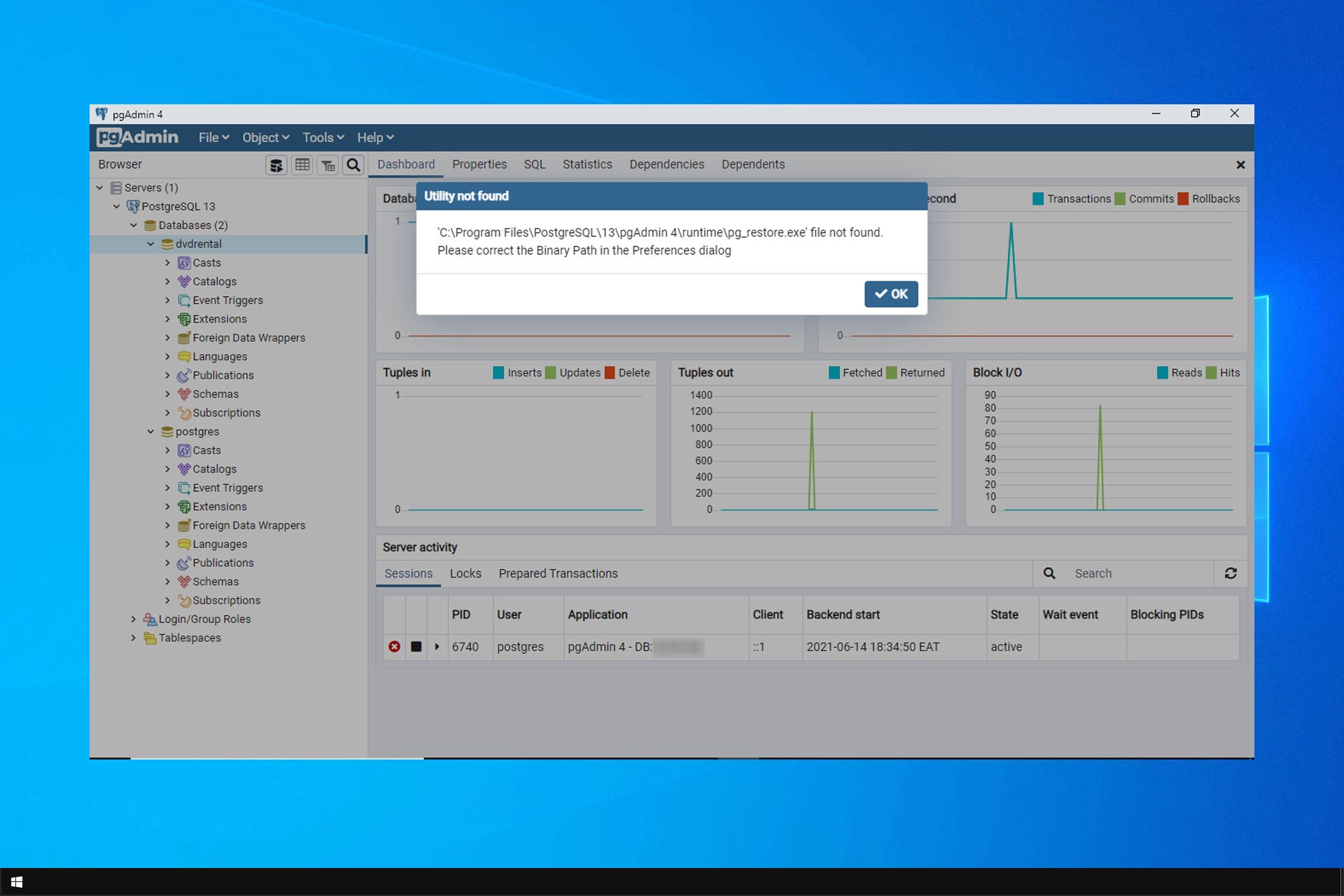This screenshot has width=1344, height=896.
Task: Switch to the Statistics tab
Action: 587,164
